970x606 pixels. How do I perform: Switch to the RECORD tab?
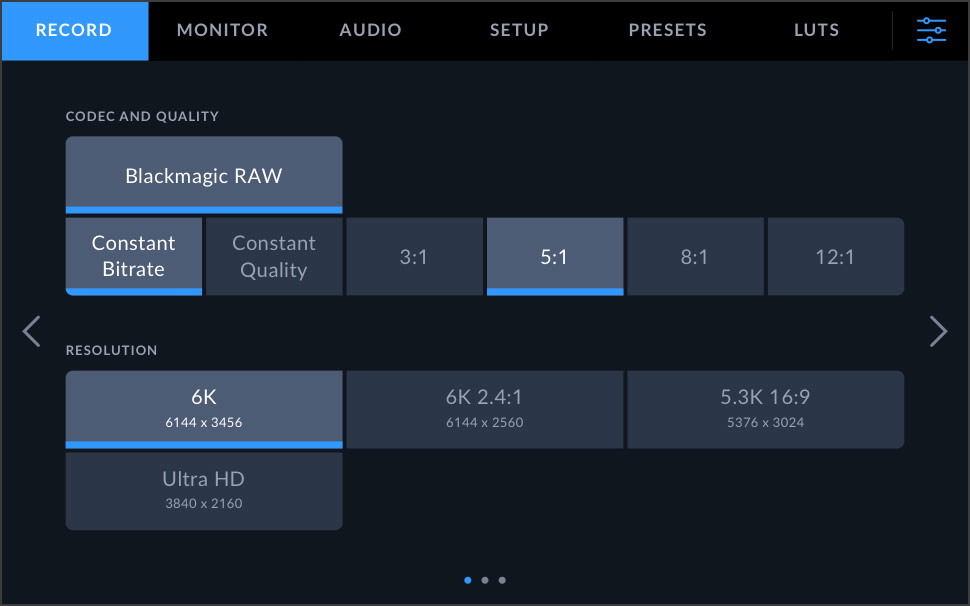click(x=74, y=30)
